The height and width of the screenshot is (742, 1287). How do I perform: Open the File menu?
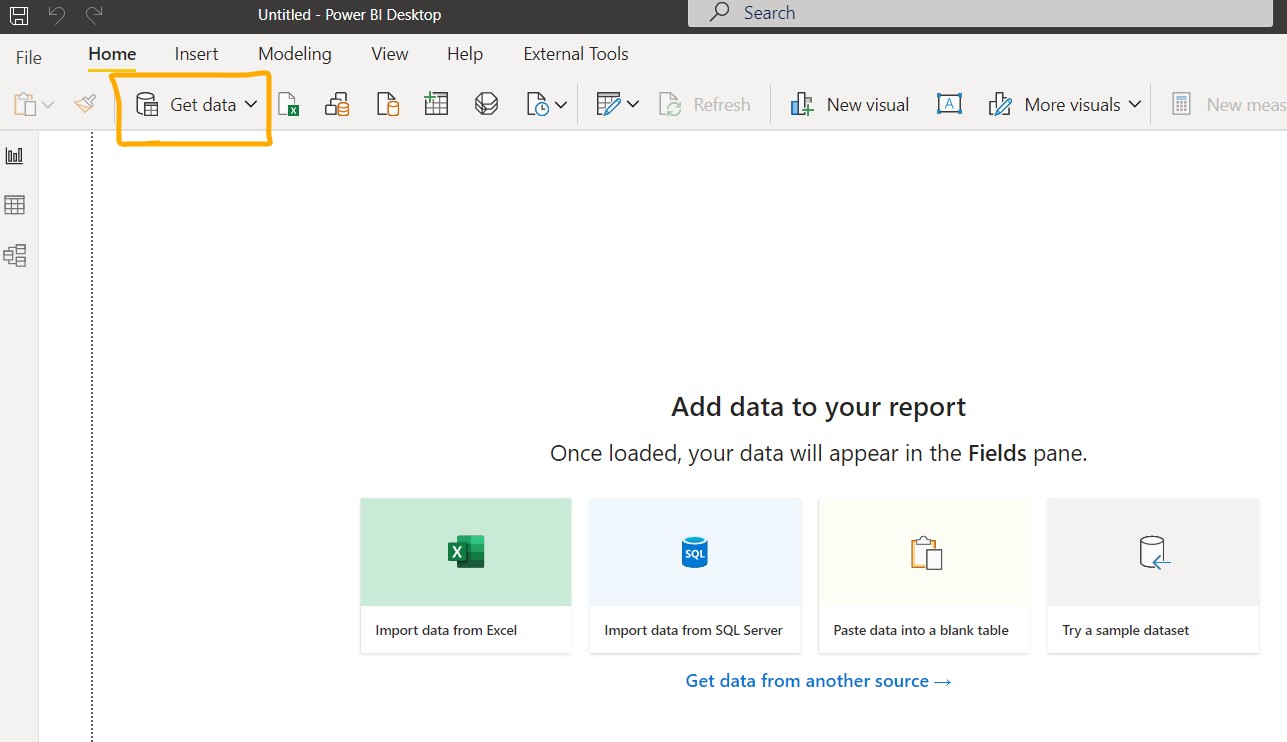[x=29, y=57]
